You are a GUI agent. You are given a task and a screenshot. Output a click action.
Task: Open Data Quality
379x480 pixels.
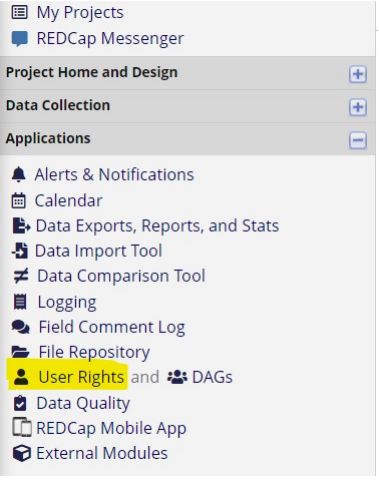coord(83,403)
